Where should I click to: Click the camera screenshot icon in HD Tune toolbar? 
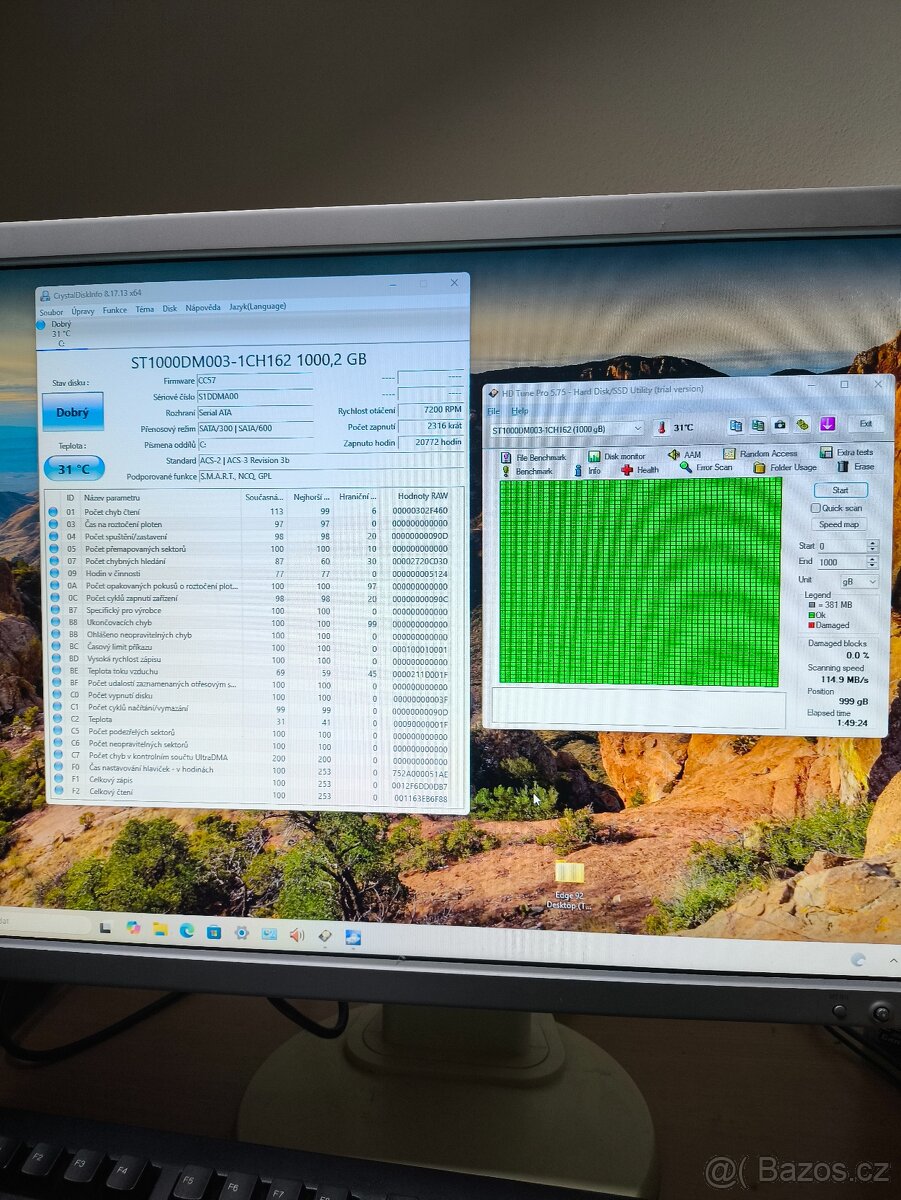click(779, 424)
